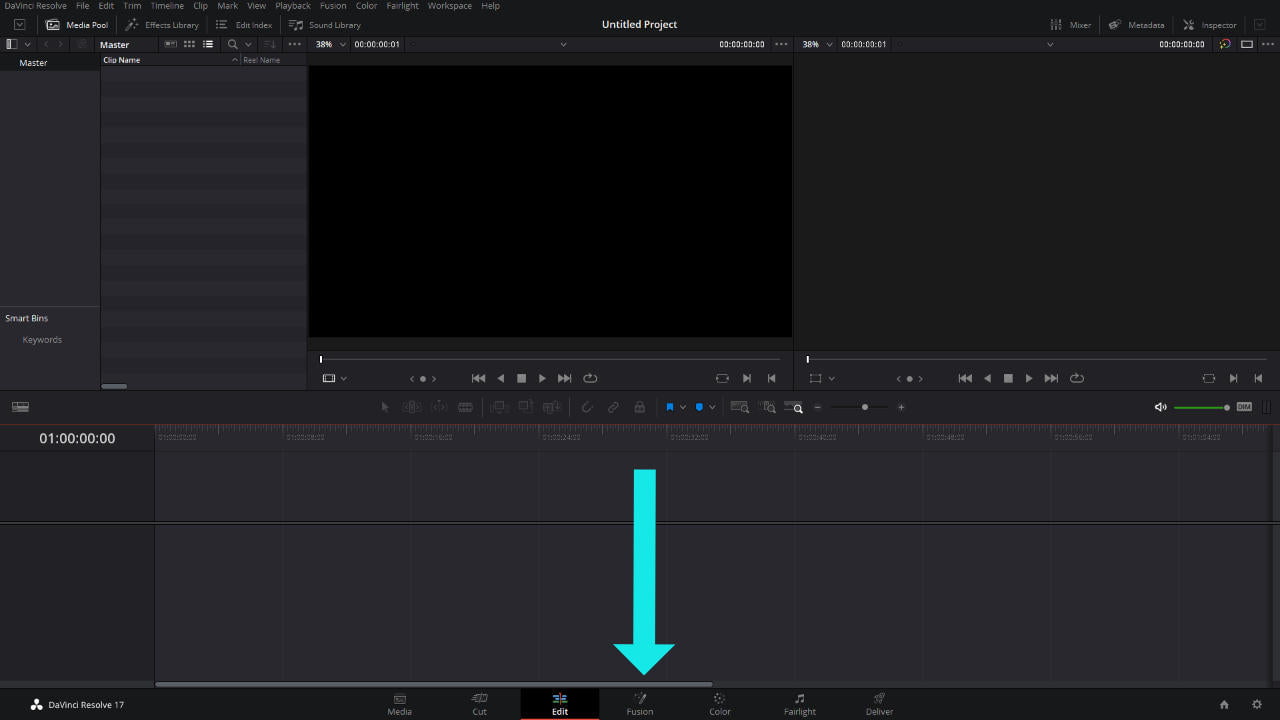
Task: Switch to the Fusion page
Action: (x=639, y=703)
